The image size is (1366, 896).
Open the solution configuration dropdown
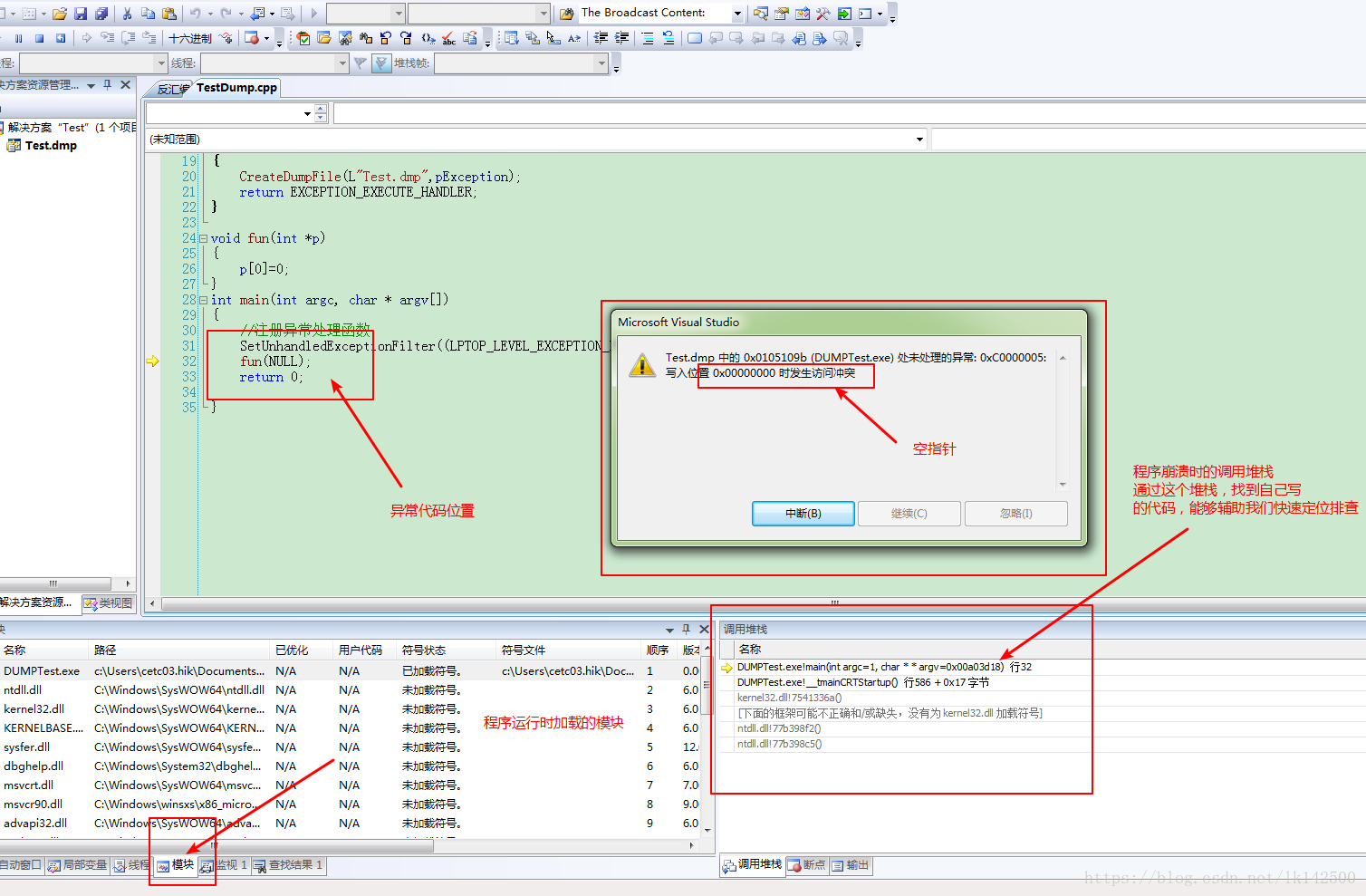point(399,14)
